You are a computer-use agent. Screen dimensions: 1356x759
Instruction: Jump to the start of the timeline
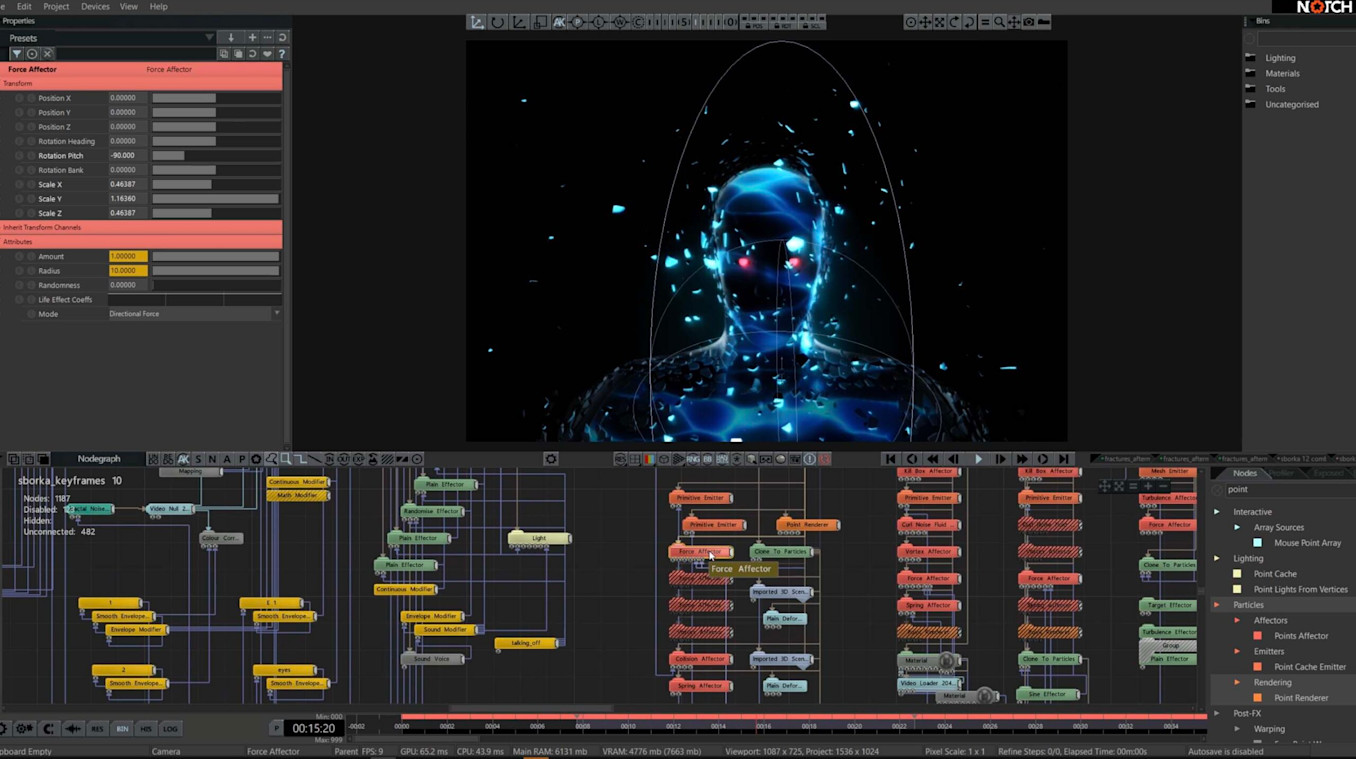click(x=890, y=459)
